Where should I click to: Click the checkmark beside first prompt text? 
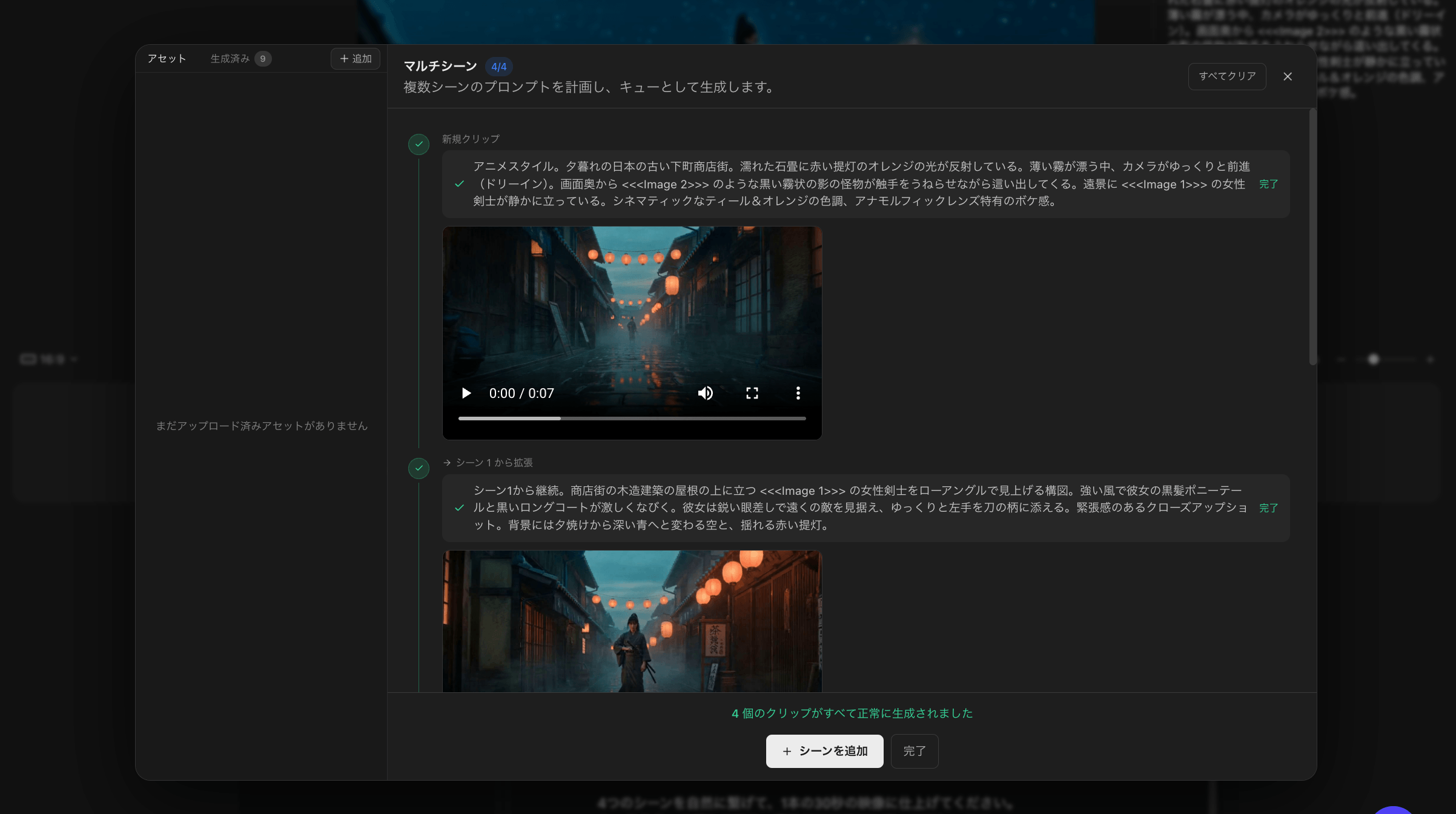tap(460, 184)
